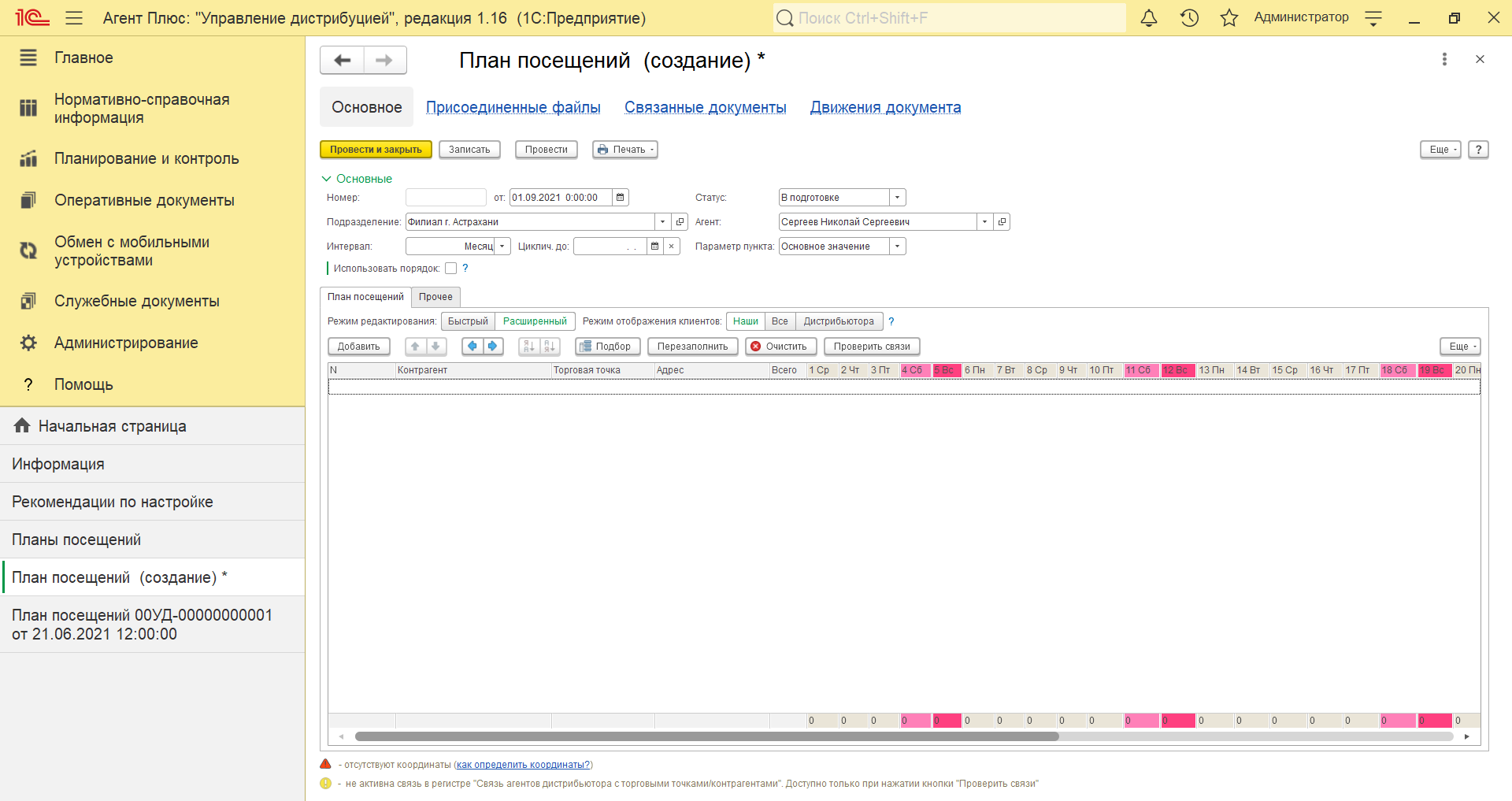Click the Очистить button
Viewport: 1512px width, 801px height.
pyautogui.click(x=780, y=347)
